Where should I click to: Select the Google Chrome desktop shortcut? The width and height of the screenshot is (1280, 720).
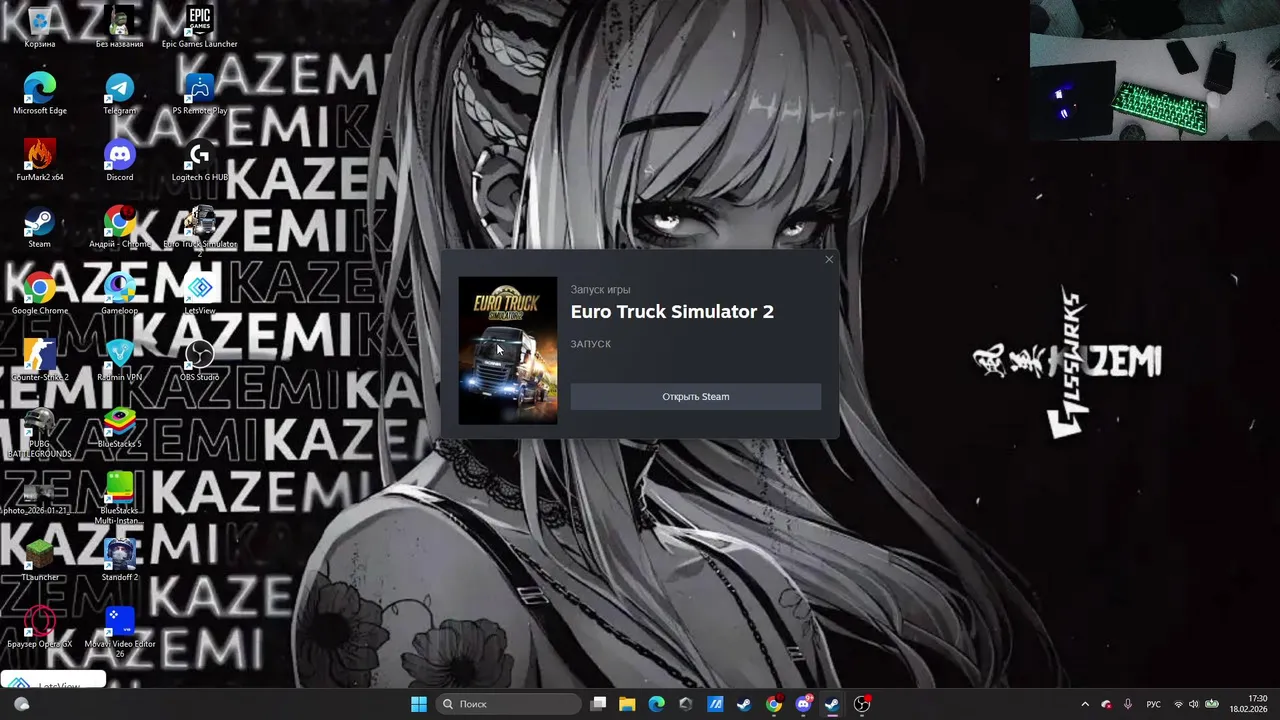39,294
